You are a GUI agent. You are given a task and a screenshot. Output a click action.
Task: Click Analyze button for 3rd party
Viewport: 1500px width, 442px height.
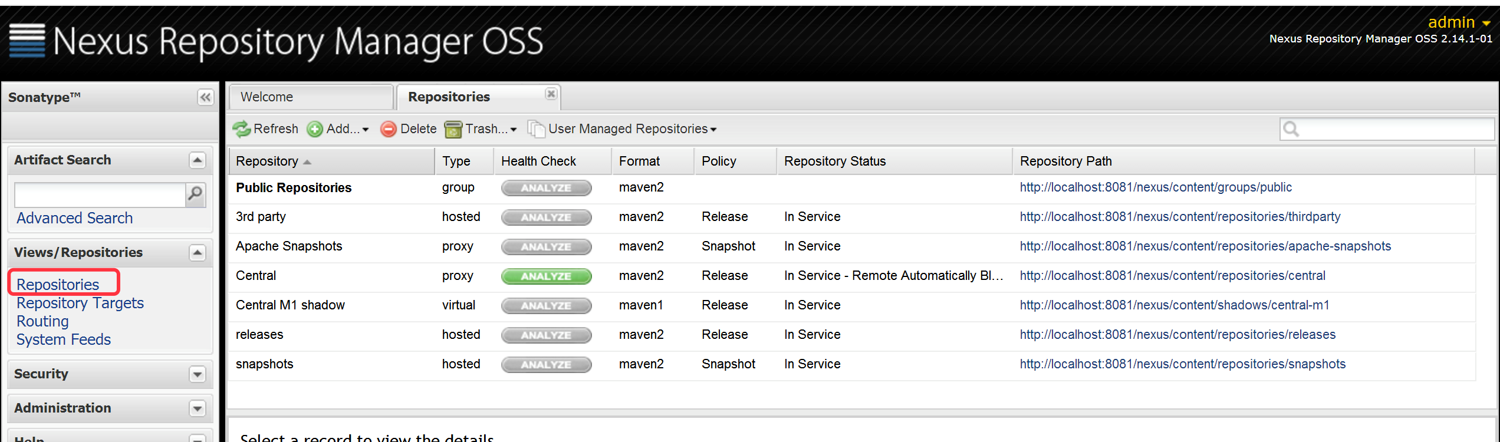coord(546,217)
